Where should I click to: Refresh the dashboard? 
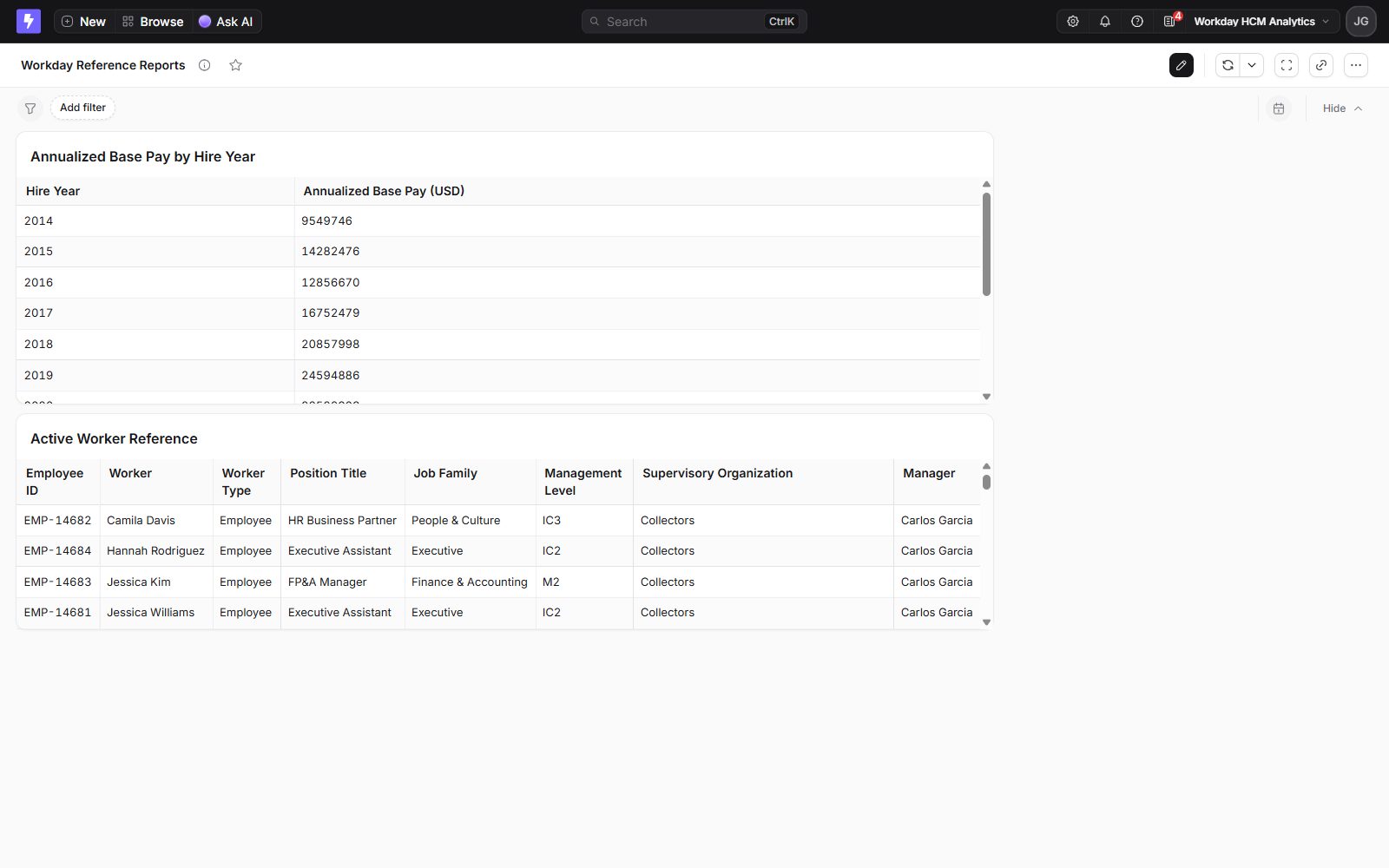coord(1228,65)
